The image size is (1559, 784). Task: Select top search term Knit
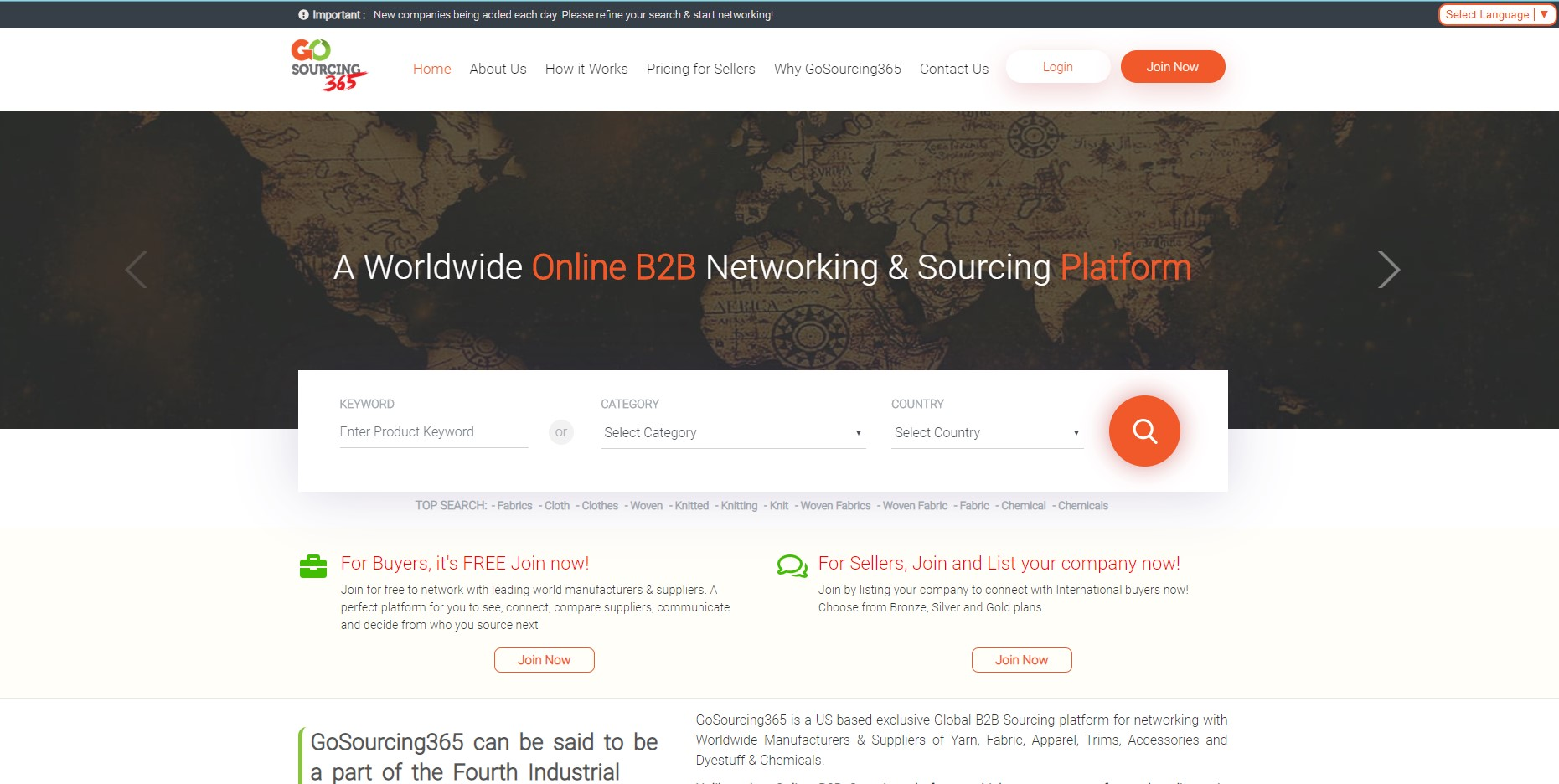(779, 506)
